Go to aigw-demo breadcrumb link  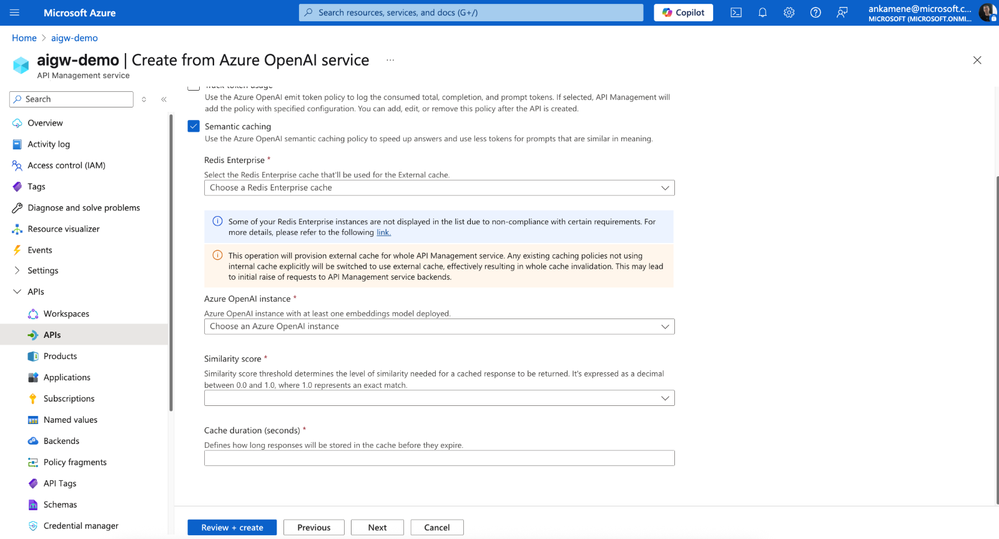[x=75, y=38]
